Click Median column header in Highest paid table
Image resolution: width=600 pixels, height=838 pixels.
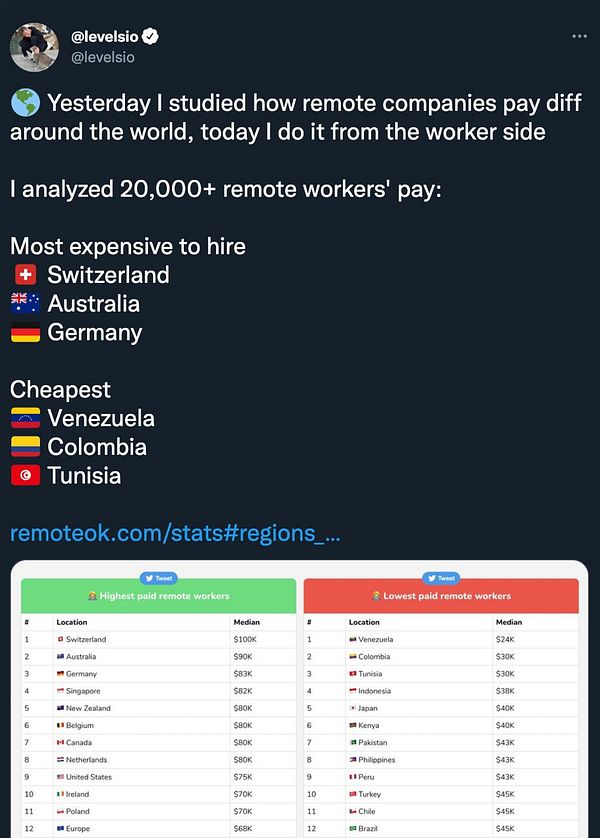pos(246,622)
